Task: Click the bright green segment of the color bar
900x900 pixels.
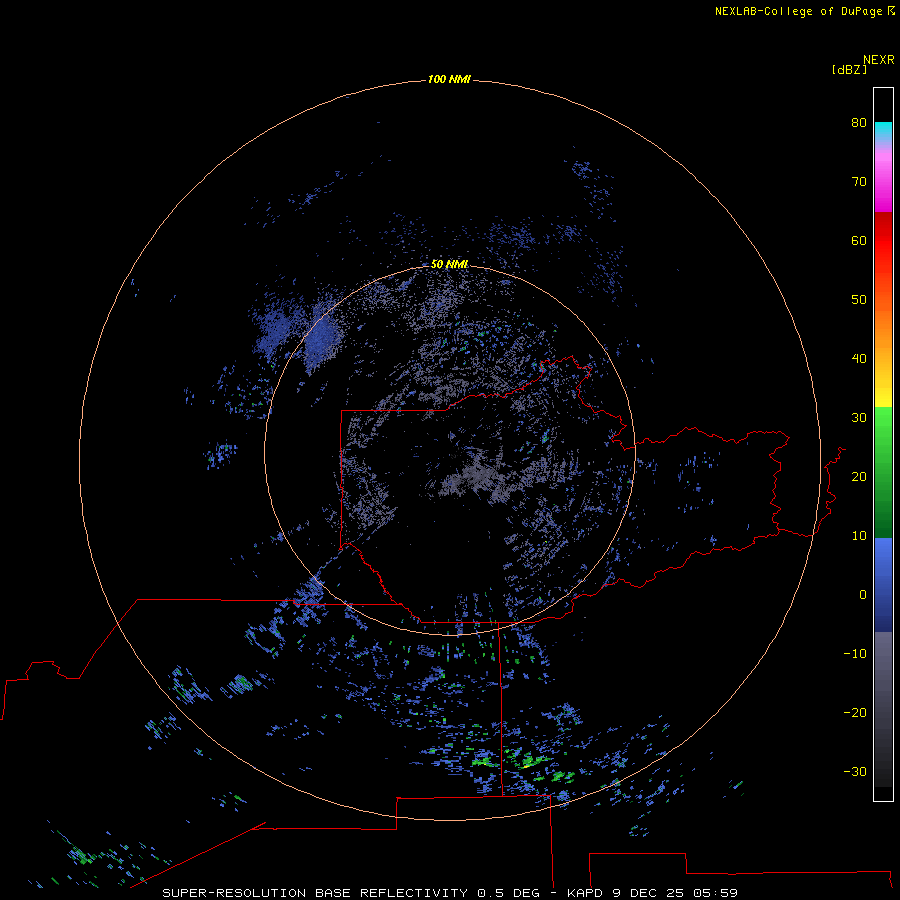Action: coord(883,428)
